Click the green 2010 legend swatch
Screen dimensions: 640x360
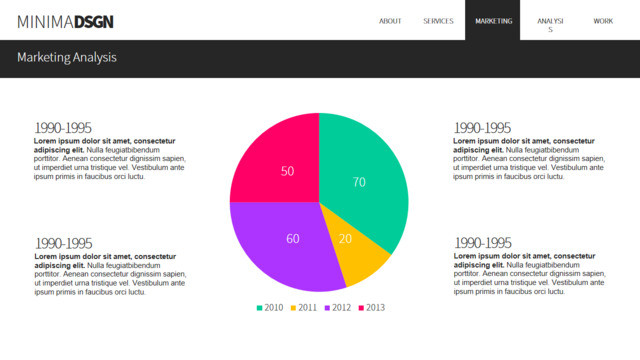coord(259,308)
